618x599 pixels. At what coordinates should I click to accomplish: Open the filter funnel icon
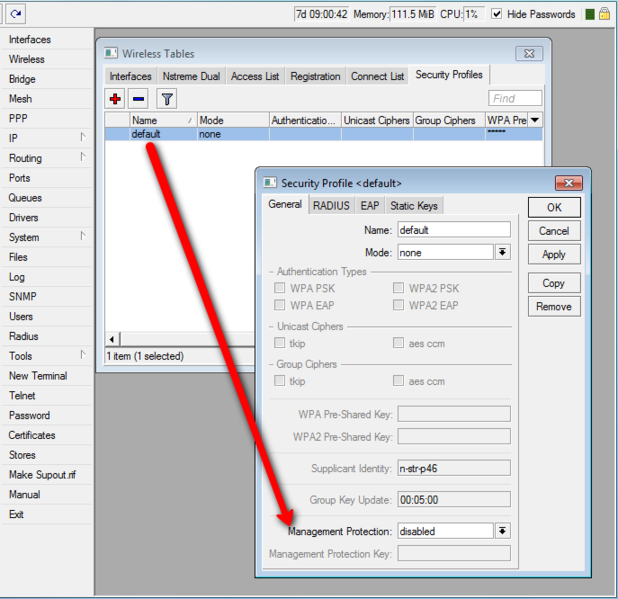167,98
